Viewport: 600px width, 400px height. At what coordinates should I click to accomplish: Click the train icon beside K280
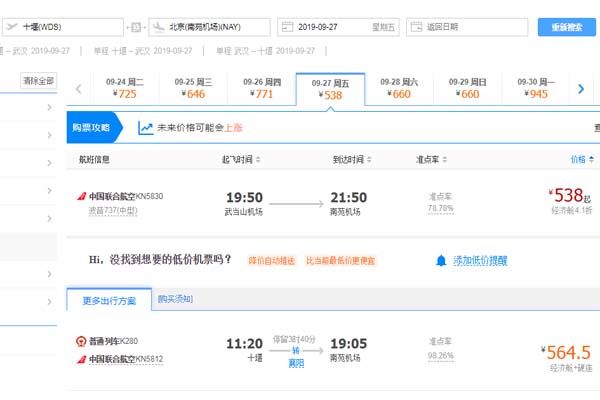click(x=81, y=341)
